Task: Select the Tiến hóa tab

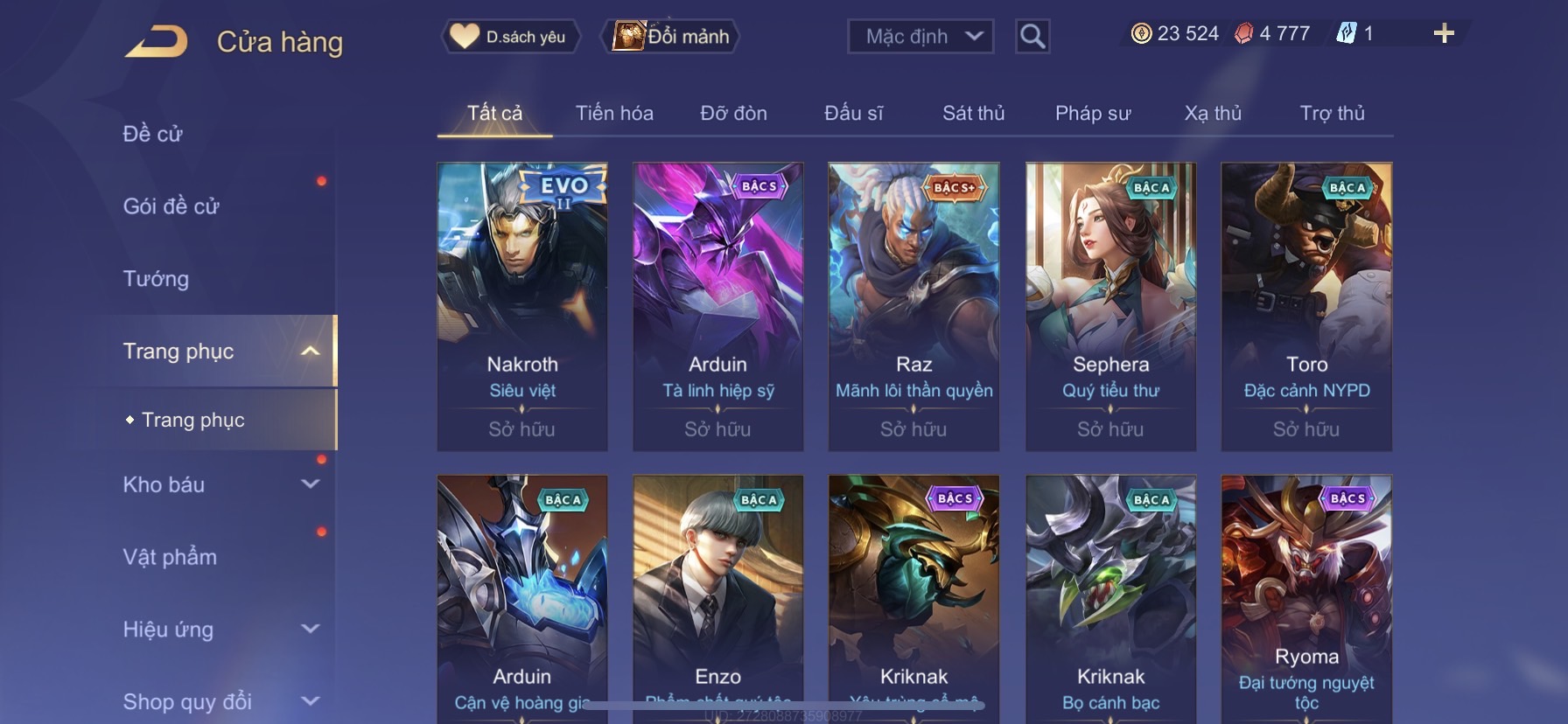Action: point(614,114)
